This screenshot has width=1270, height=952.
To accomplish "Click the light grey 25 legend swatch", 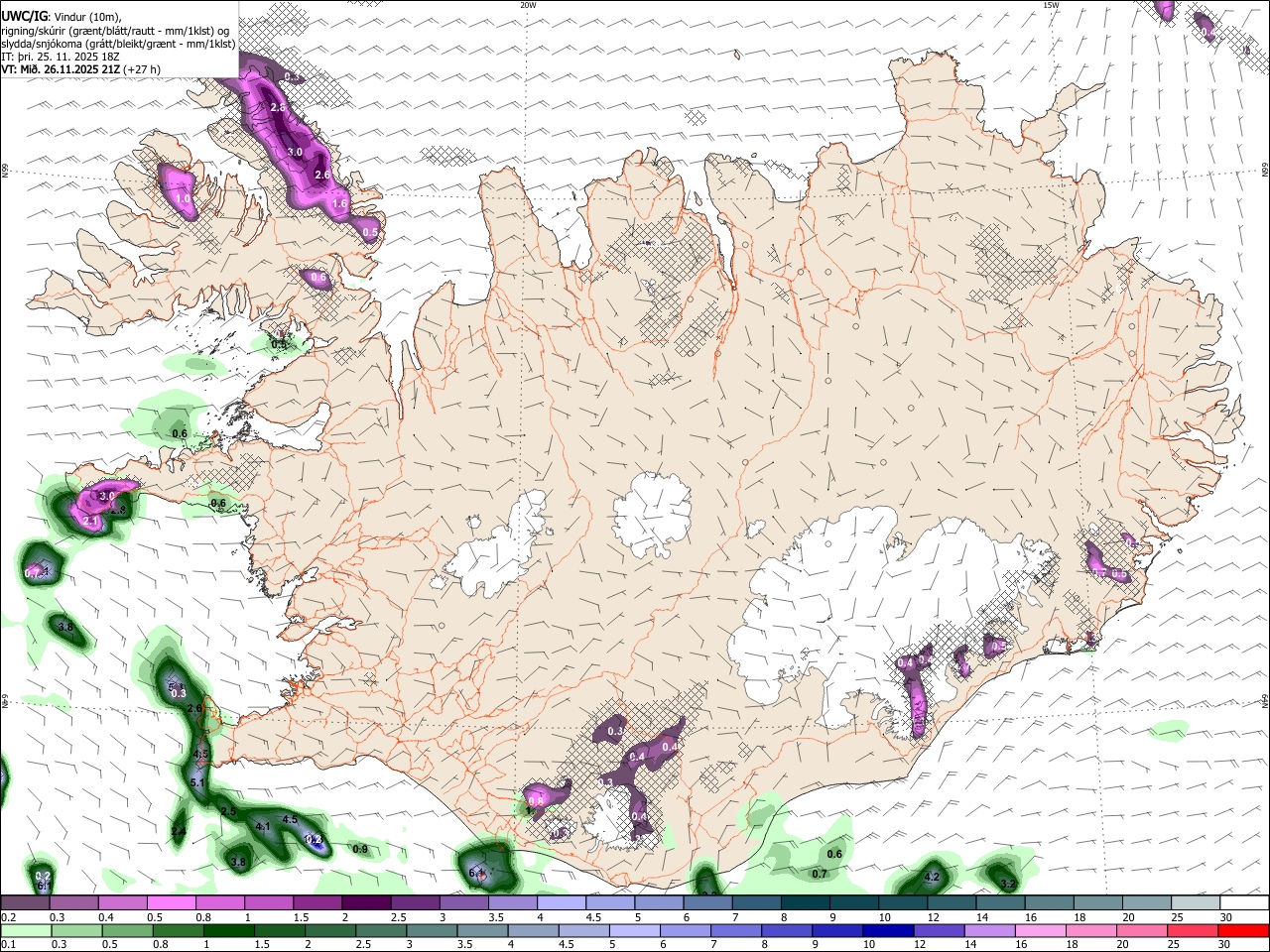I will (1196, 902).
